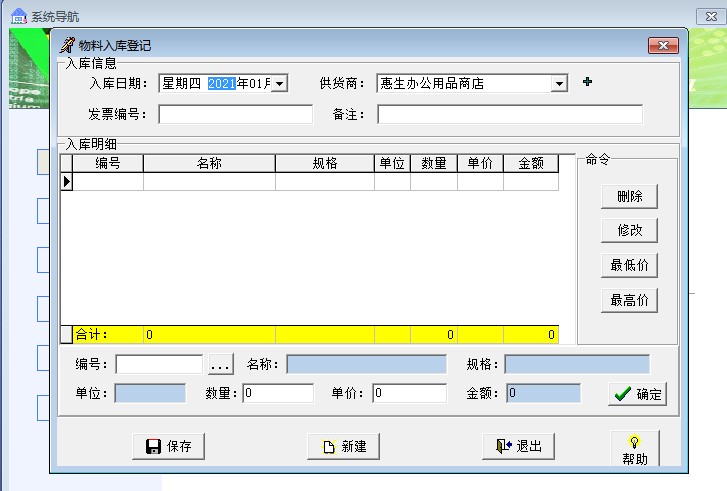Click the 最低价 button

point(629,265)
